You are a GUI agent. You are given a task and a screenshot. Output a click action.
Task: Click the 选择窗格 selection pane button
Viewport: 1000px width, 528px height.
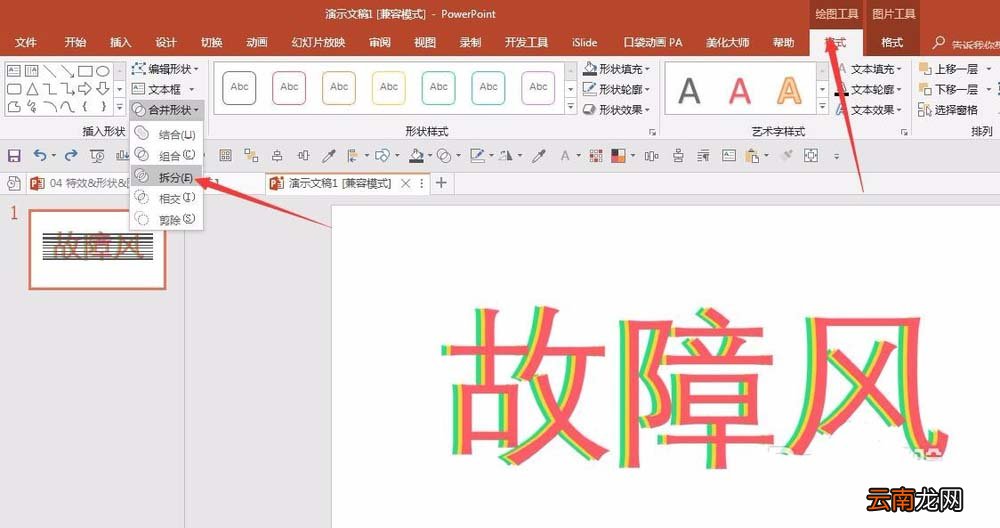click(948, 110)
